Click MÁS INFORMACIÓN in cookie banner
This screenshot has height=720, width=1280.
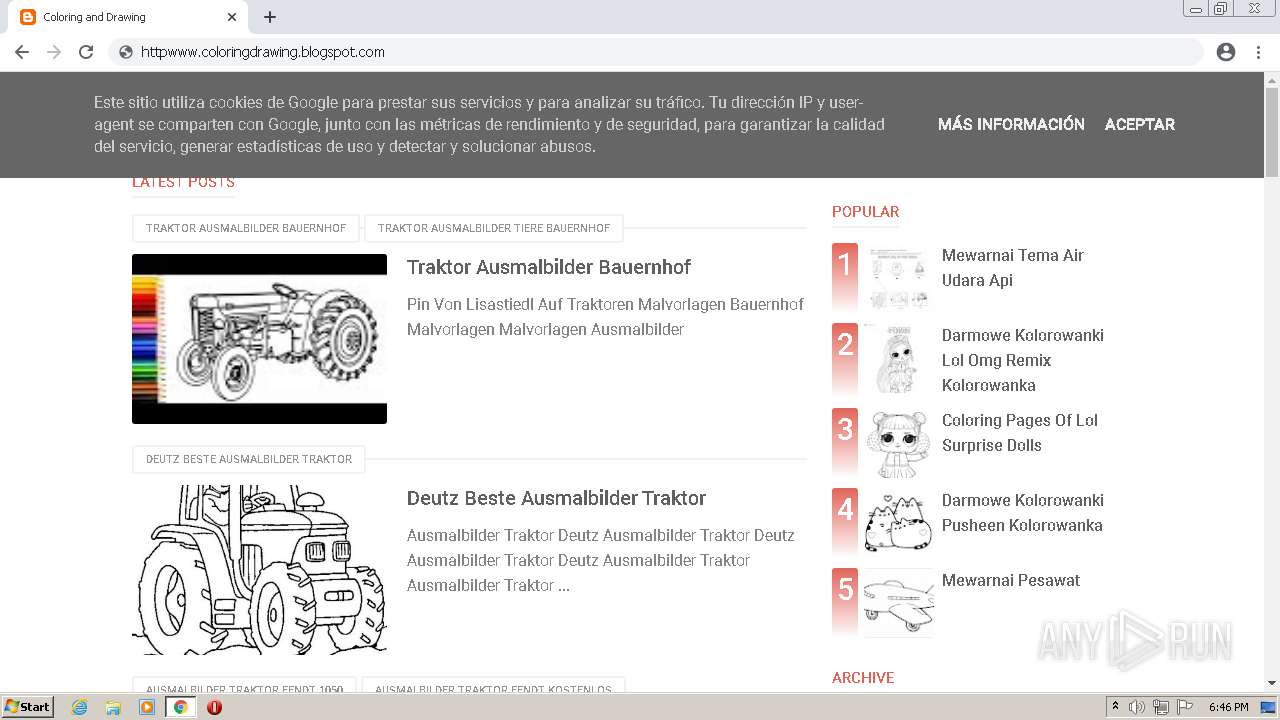(1011, 124)
